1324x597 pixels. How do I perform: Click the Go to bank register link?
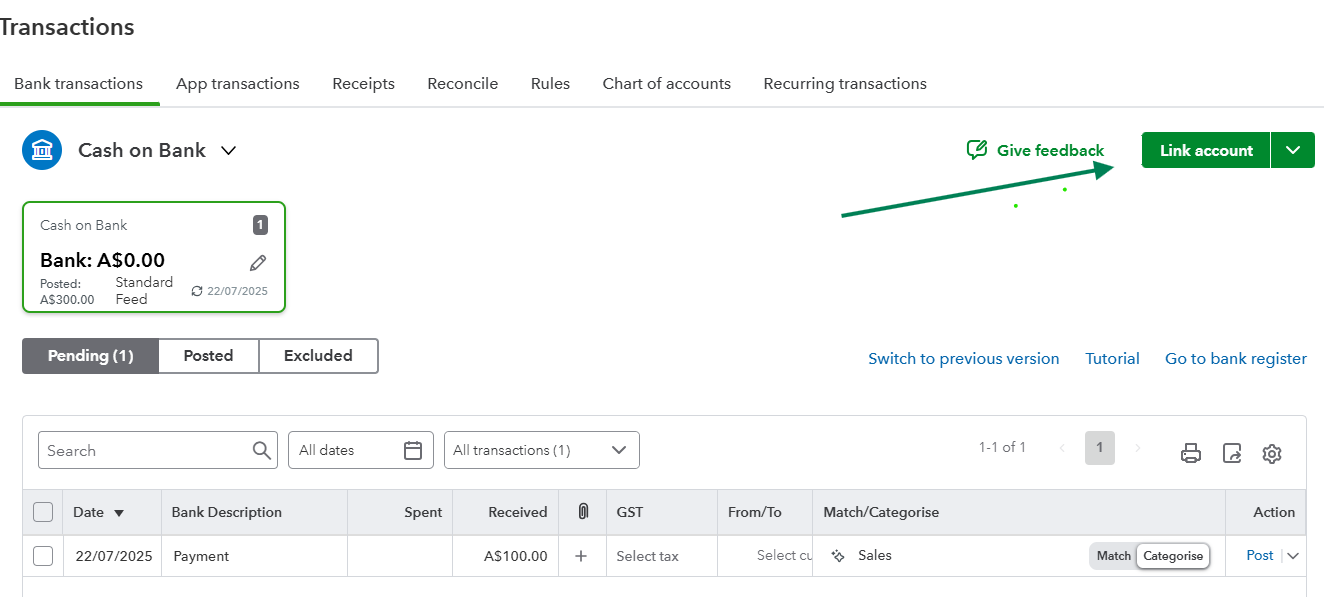tap(1235, 358)
